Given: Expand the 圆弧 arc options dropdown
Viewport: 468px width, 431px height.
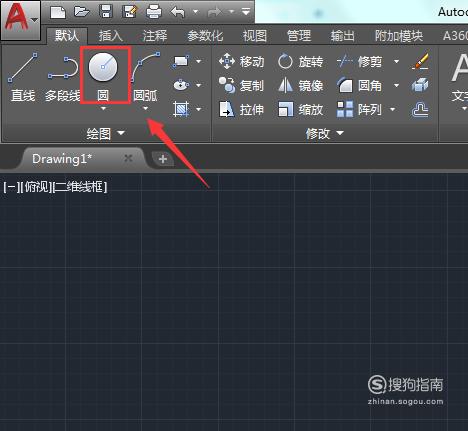Looking at the screenshot, I should click(145, 108).
